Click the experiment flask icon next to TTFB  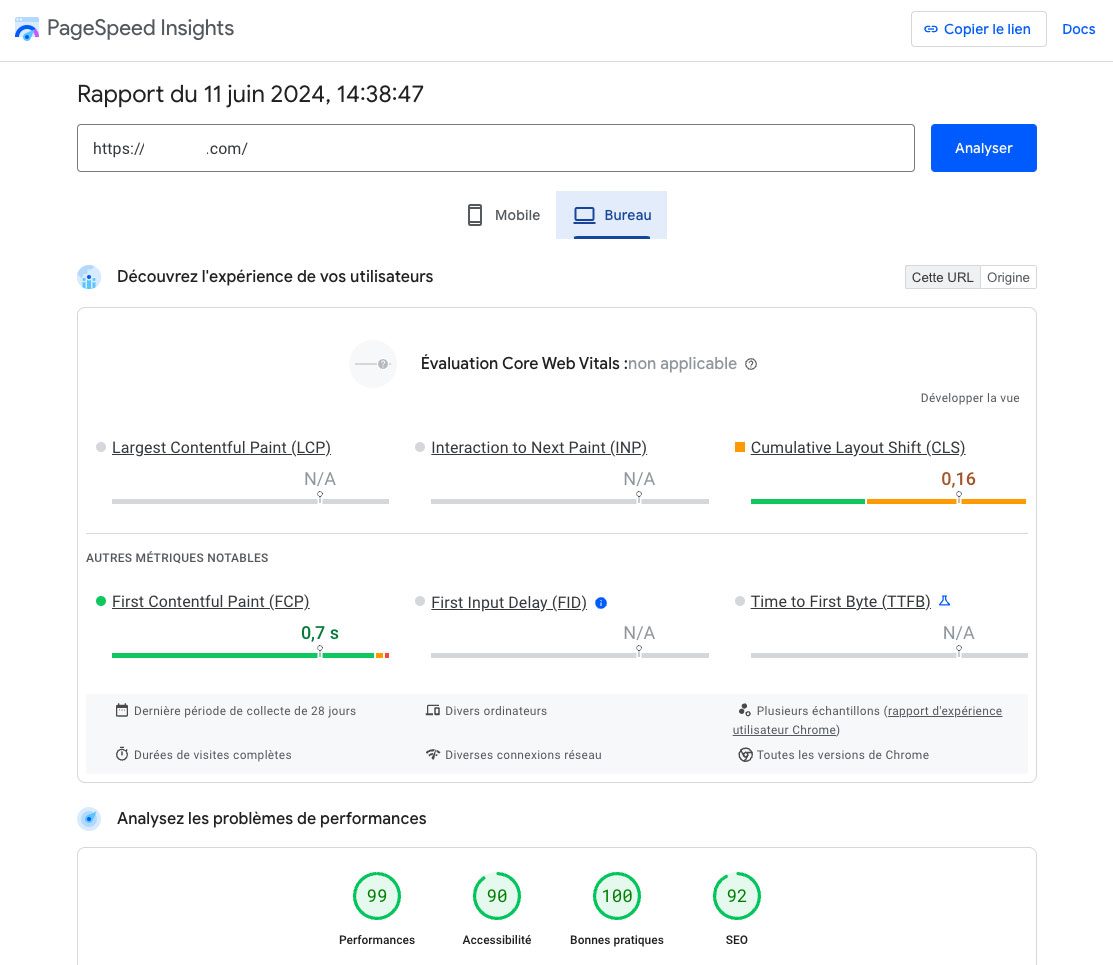point(944,601)
